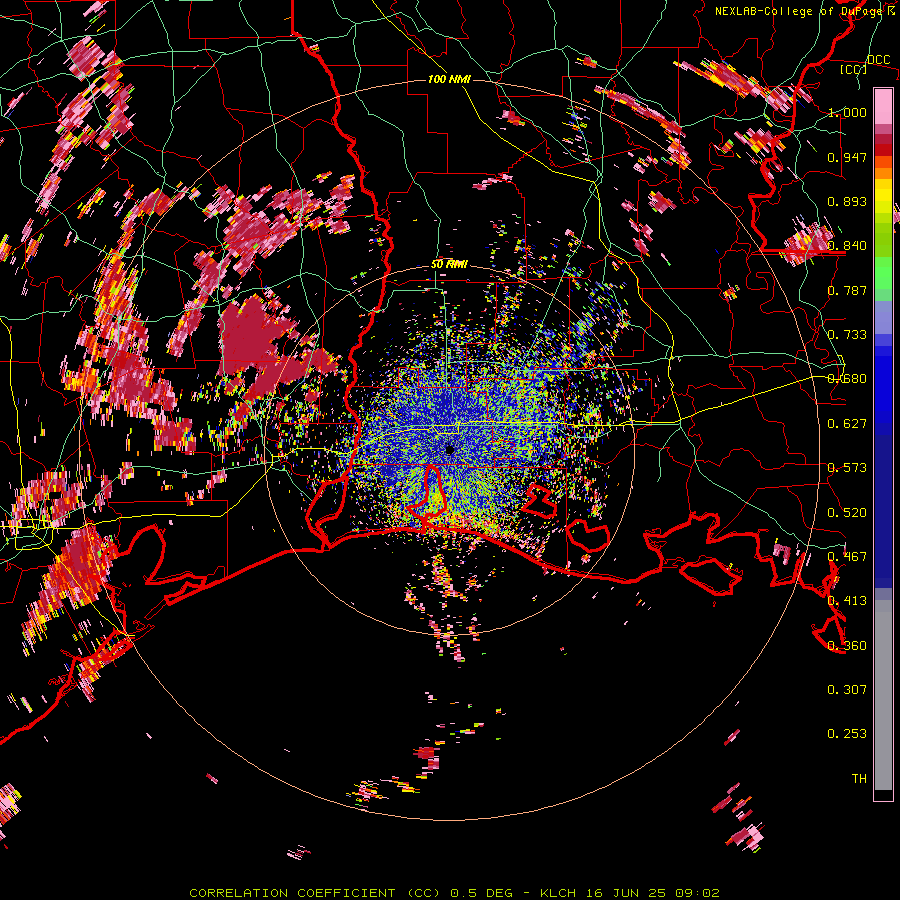This screenshot has height=900, width=900.
Task: Click the TH threshold label on the legend
Action: click(x=859, y=779)
